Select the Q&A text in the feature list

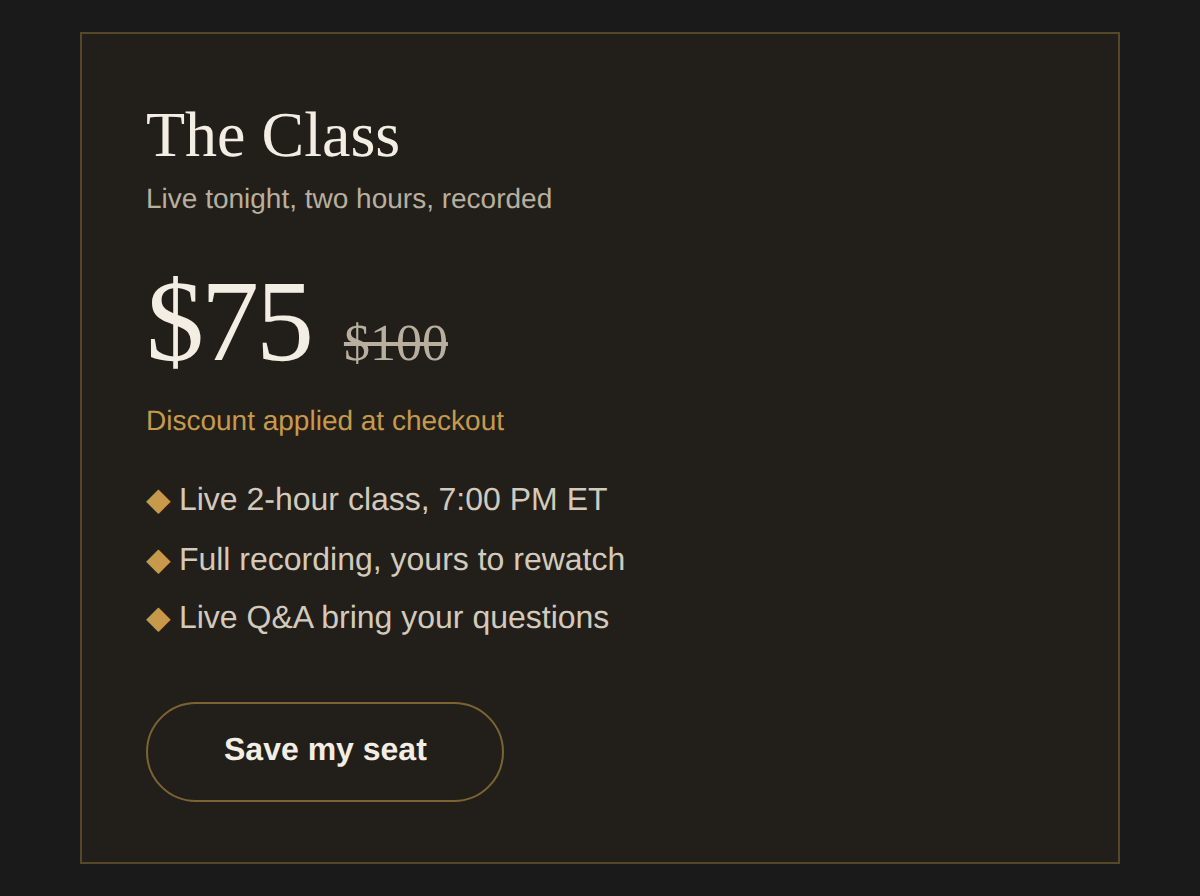tap(280, 618)
